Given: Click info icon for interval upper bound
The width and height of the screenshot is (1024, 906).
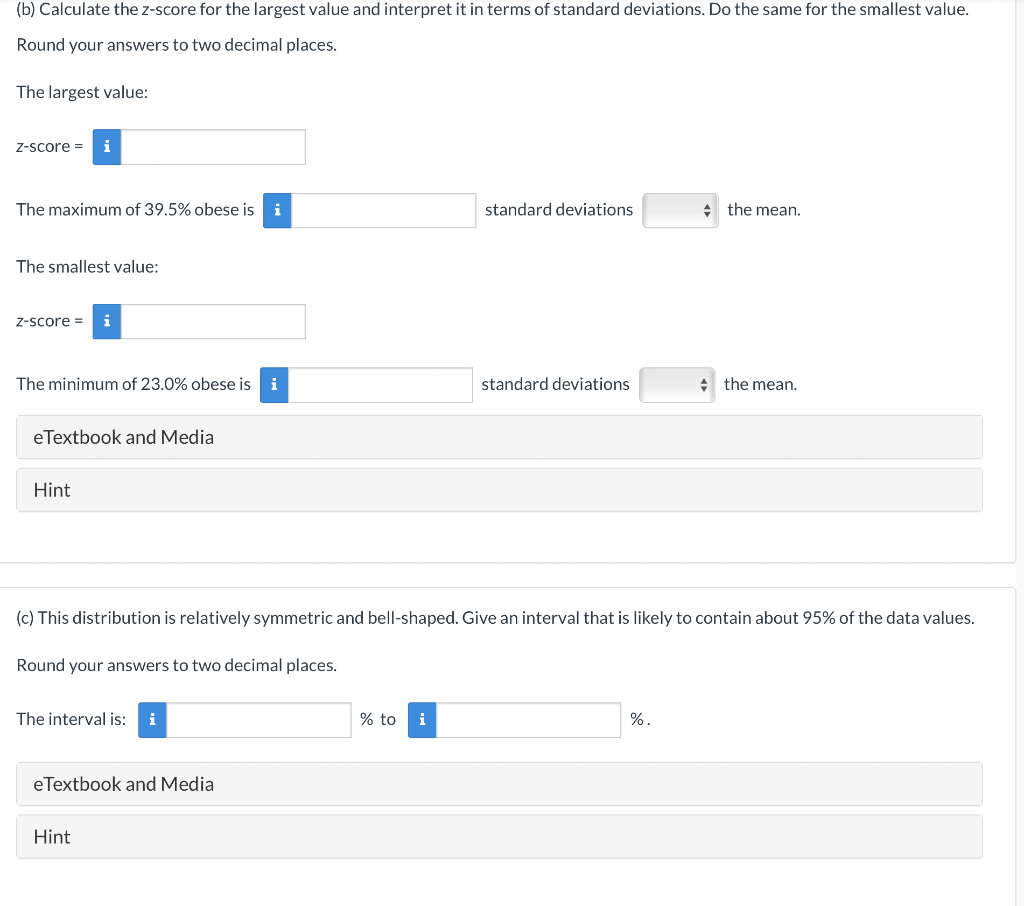Looking at the screenshot, I should (x=423, y=720).
